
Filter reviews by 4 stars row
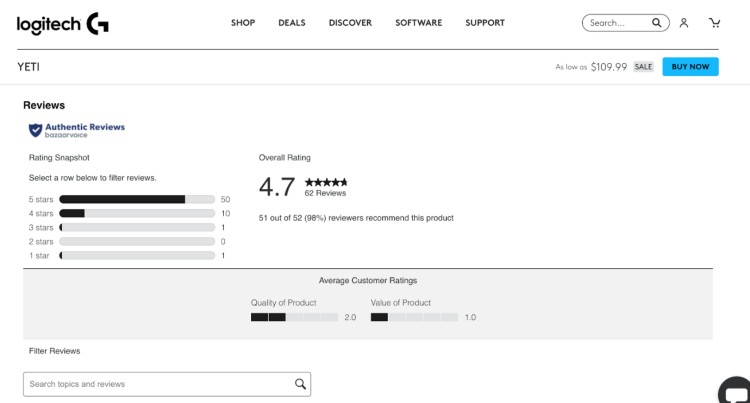(129, 213)
